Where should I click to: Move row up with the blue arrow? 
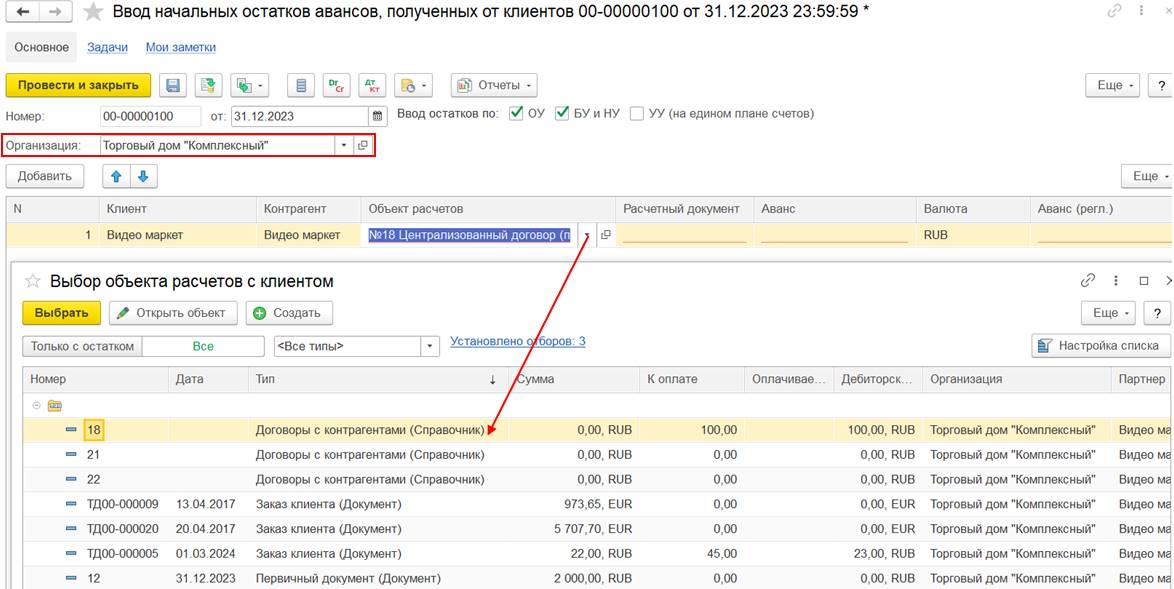click(116, 177)
